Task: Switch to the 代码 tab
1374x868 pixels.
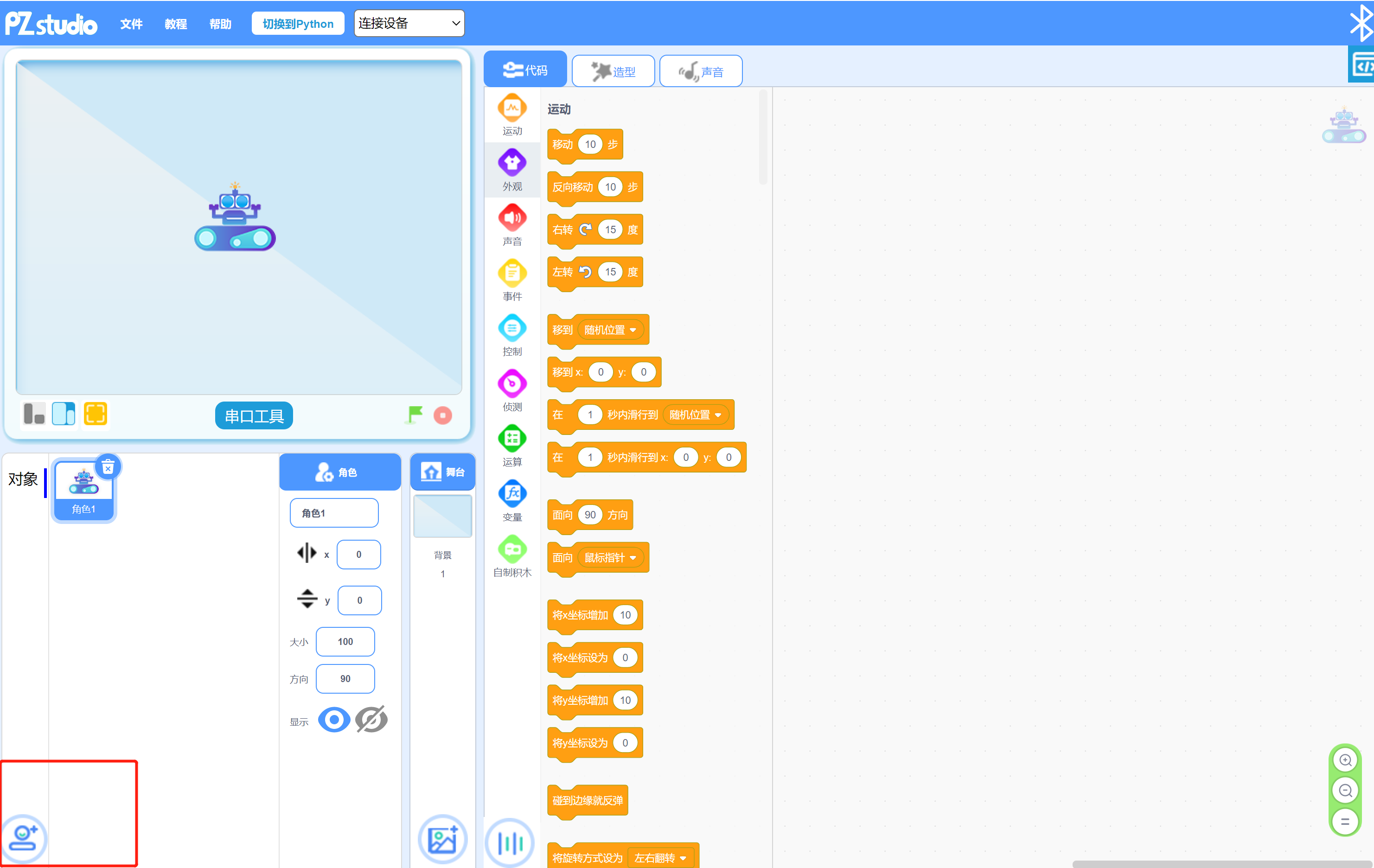Action: pos(525,70)
